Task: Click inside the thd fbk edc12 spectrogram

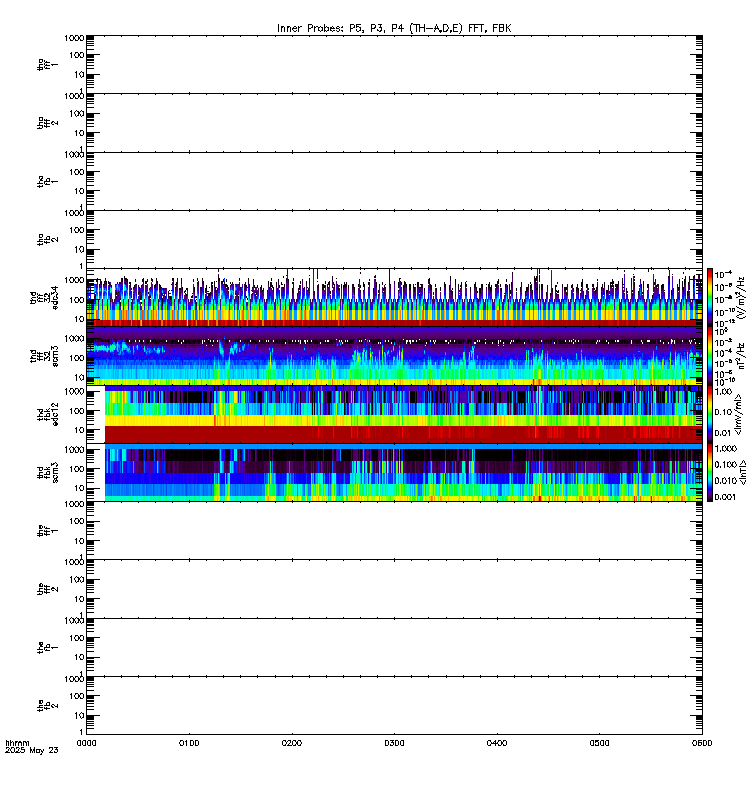Action: pyautogui.click(x=394, y=414)
